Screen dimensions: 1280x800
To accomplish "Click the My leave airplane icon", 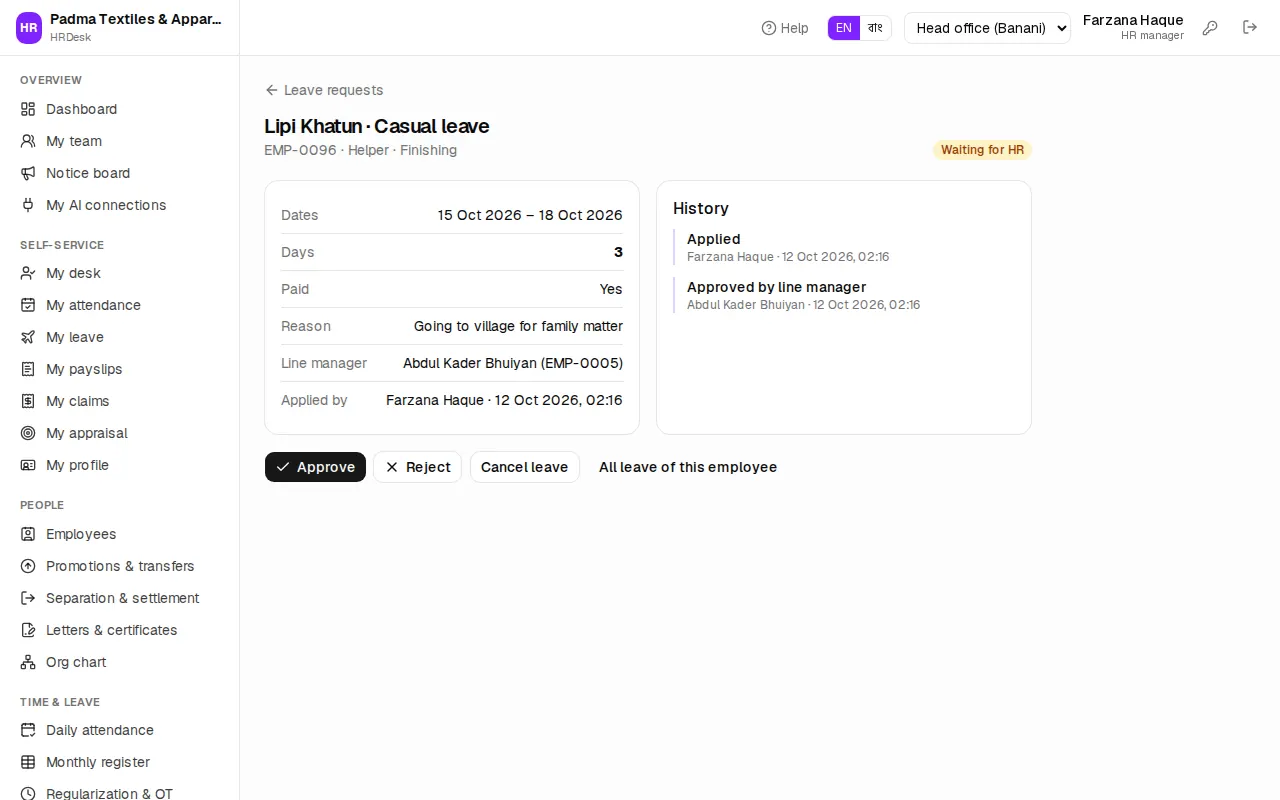I will 28,337.
